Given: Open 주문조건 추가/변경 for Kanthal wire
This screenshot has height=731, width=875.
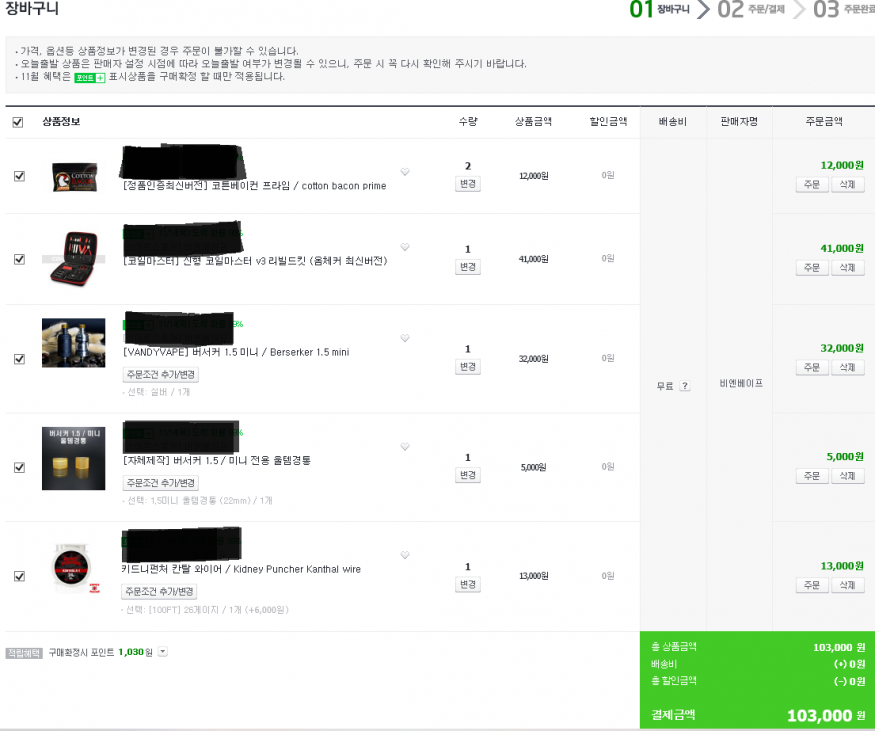Looking at the screenshot, I should tap(159, 591).
